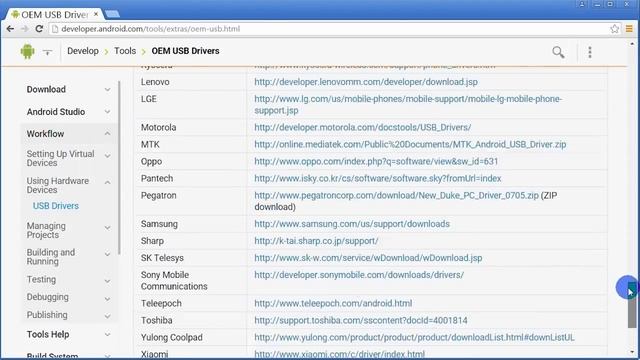This screenshot has height=360, width=640.
Task: Open the dropdown beside the Android logo
Action: click(47, 52)
